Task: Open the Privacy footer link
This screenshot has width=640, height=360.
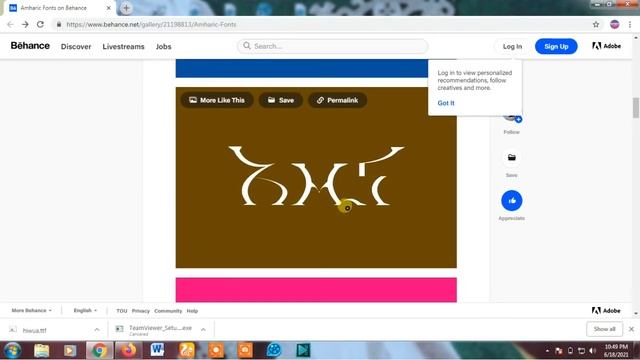Action: [141, 311]
